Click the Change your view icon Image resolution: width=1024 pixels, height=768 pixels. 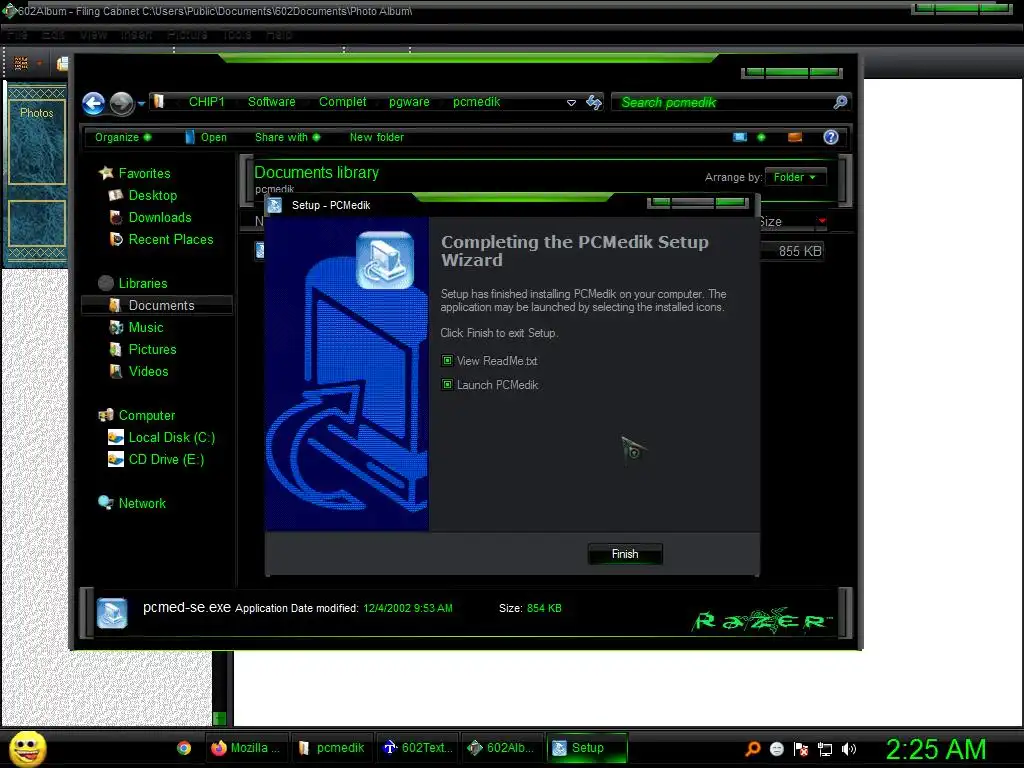click(740, 137)
